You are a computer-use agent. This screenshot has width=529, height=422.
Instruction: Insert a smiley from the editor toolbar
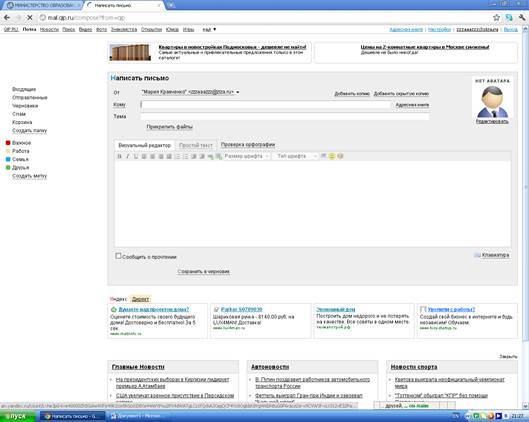[332, 156]
